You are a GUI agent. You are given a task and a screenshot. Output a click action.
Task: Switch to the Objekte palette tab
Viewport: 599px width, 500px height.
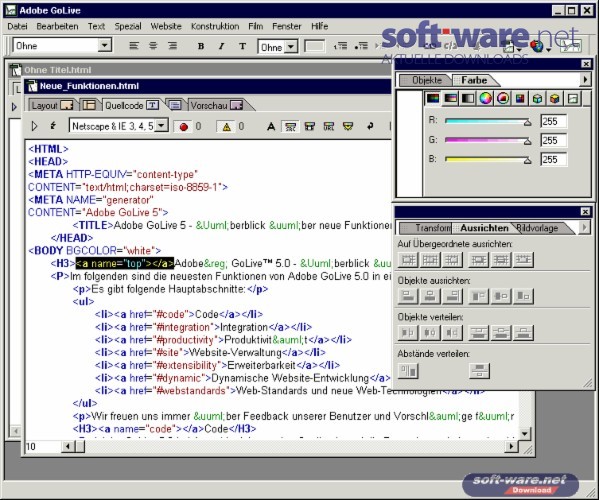(426, 80)
